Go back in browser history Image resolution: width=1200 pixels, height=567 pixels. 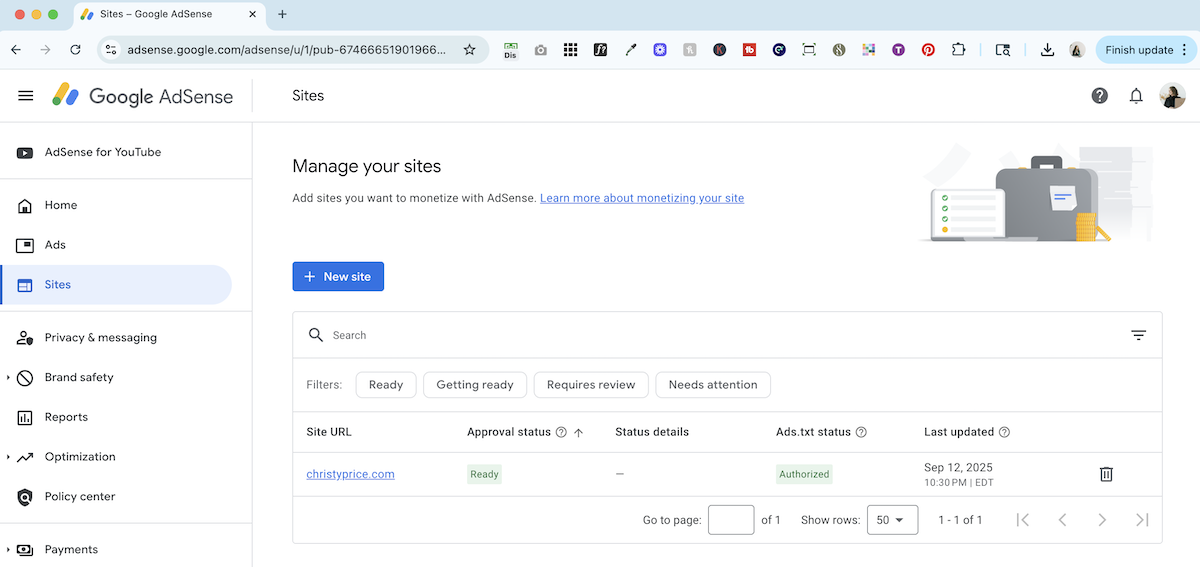(16, 49)
